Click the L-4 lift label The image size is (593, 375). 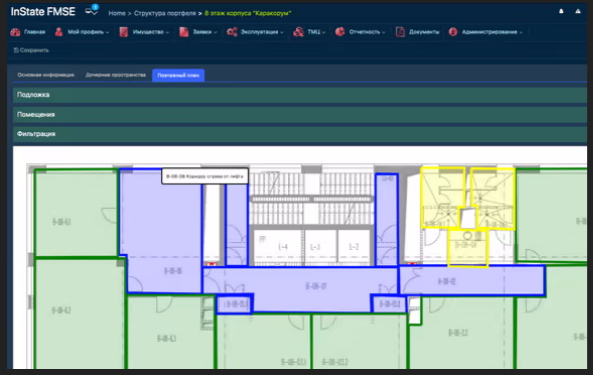283,247
